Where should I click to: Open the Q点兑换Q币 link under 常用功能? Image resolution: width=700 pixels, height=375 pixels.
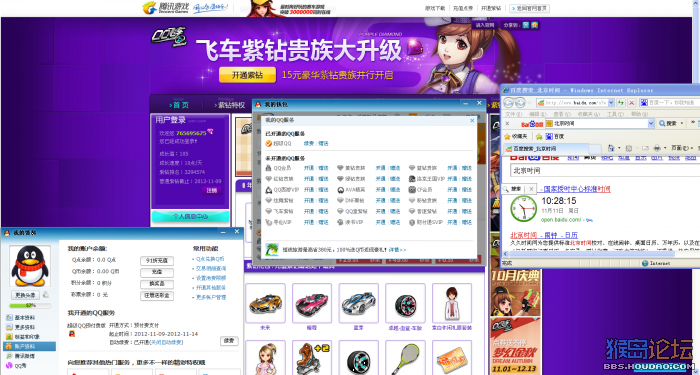tap(210, 259)
